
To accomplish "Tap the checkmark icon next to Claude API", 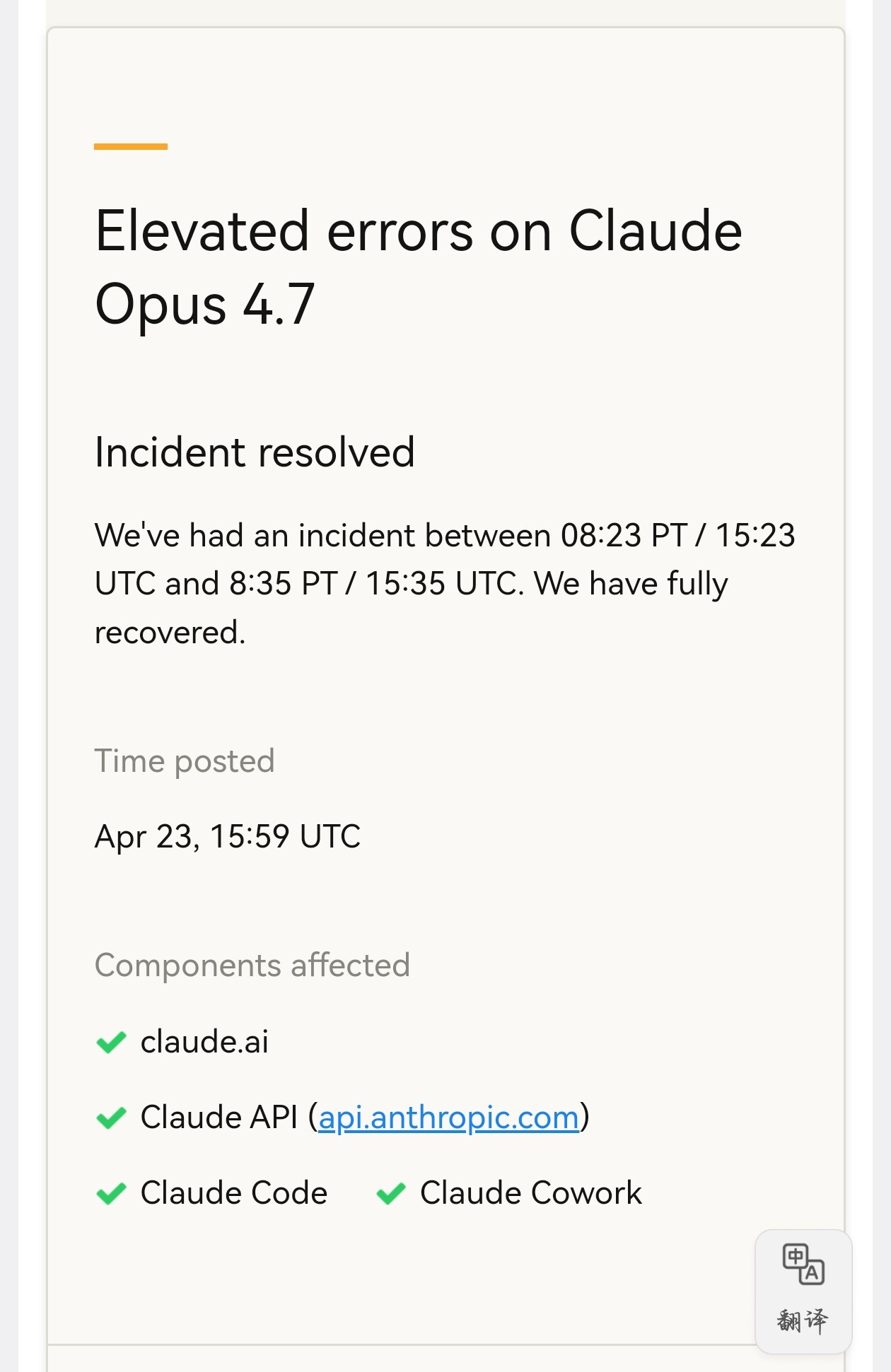I will 111,1118.
